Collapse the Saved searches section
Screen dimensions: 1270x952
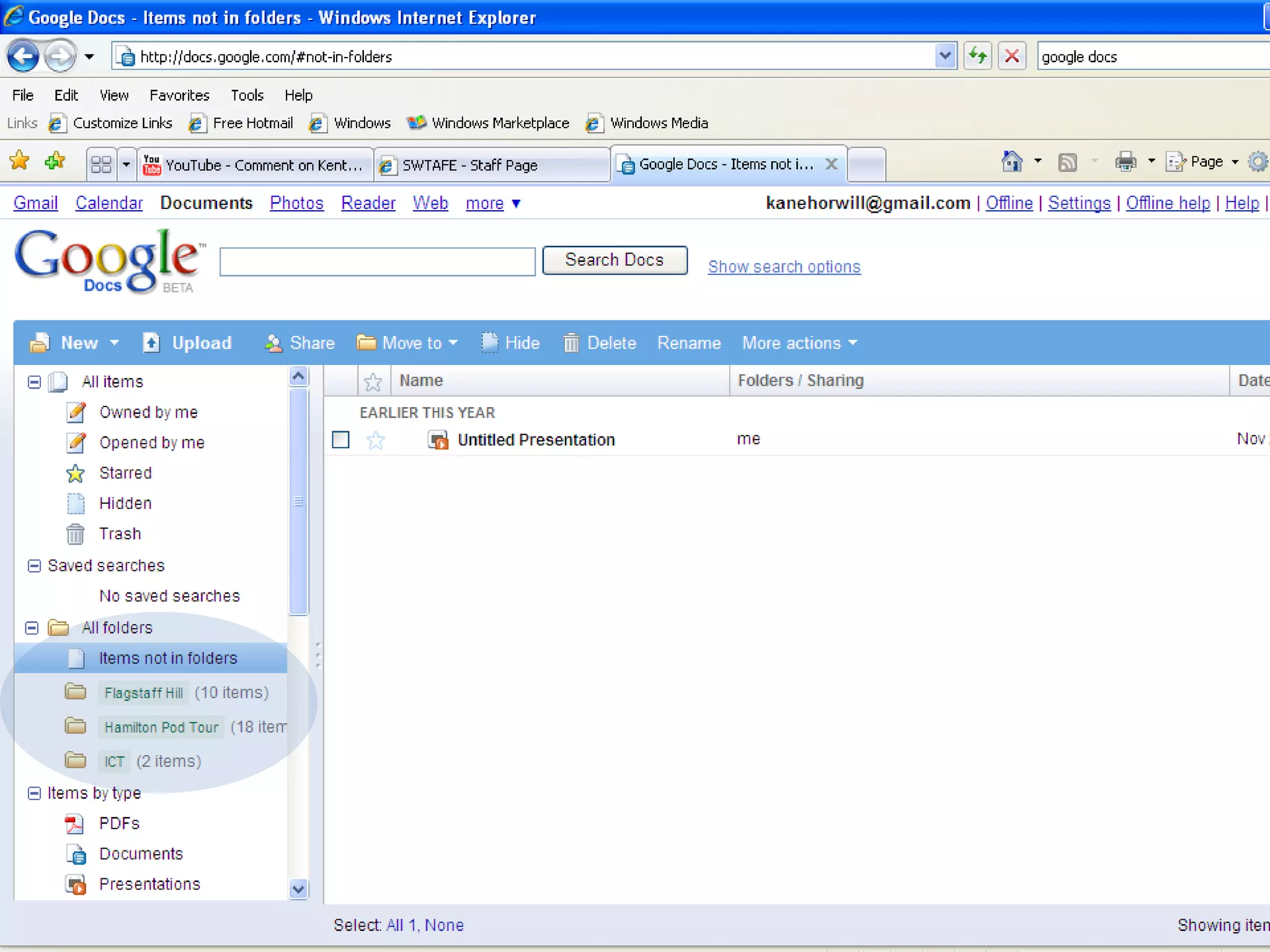coord(34,566)
